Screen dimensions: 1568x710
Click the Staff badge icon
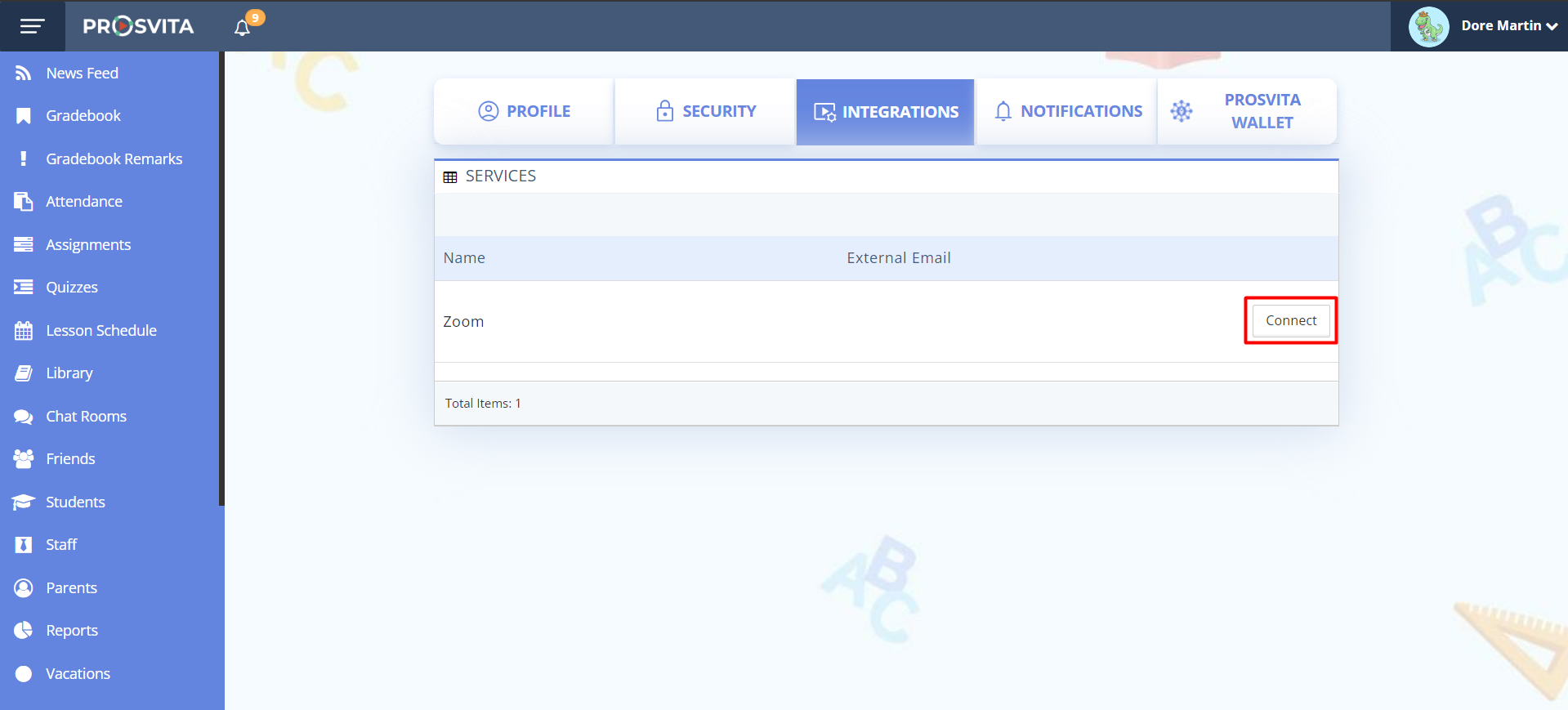[24, 545]
